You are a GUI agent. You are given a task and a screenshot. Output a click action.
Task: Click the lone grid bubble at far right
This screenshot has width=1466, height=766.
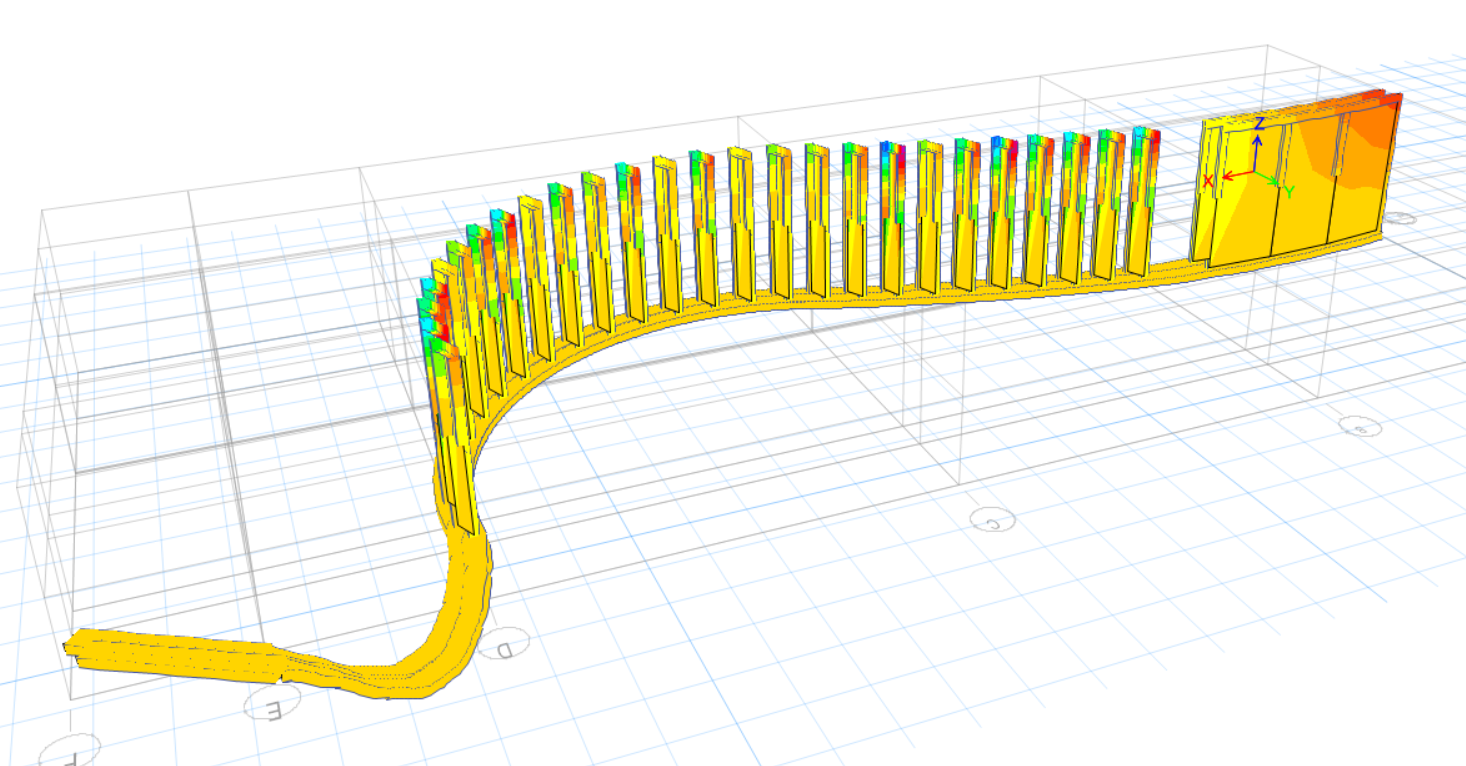[1360, 426]
